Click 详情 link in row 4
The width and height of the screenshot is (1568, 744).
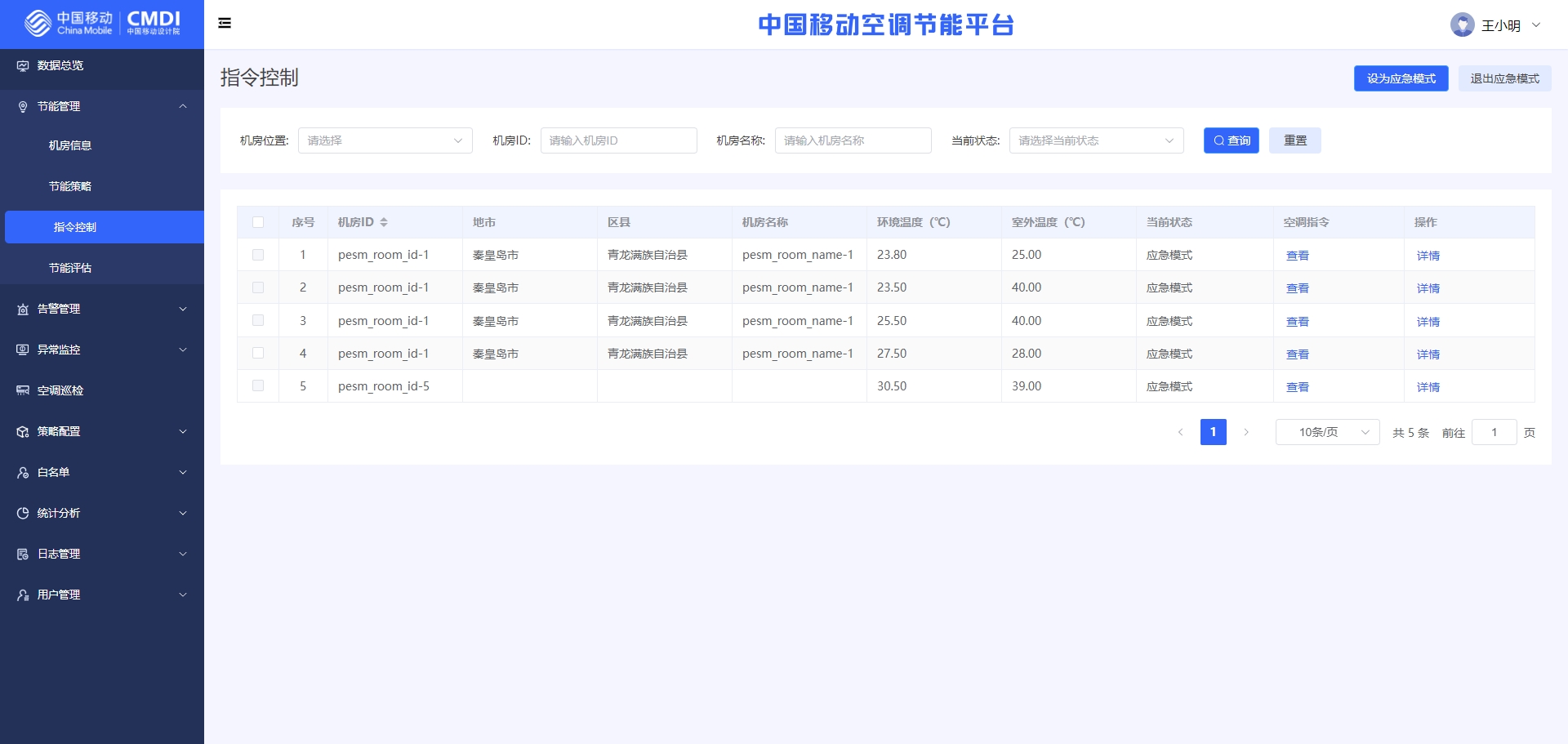click(x=1428, y=354)
